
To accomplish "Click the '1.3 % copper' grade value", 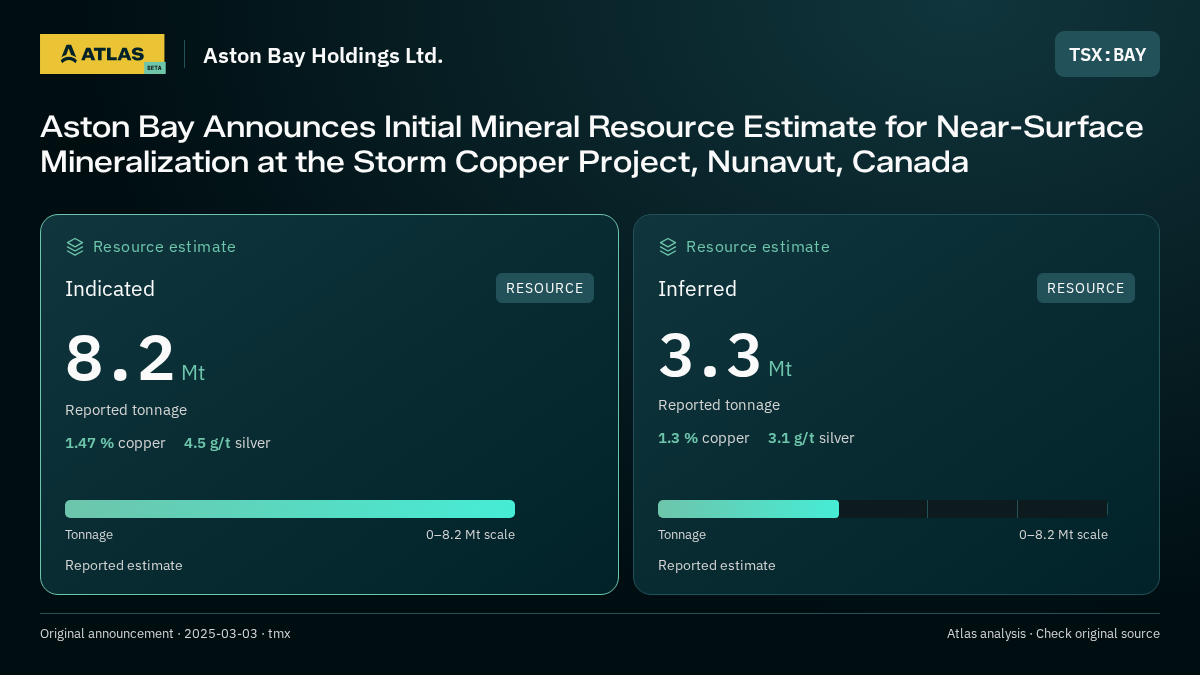I will (704, 438).
